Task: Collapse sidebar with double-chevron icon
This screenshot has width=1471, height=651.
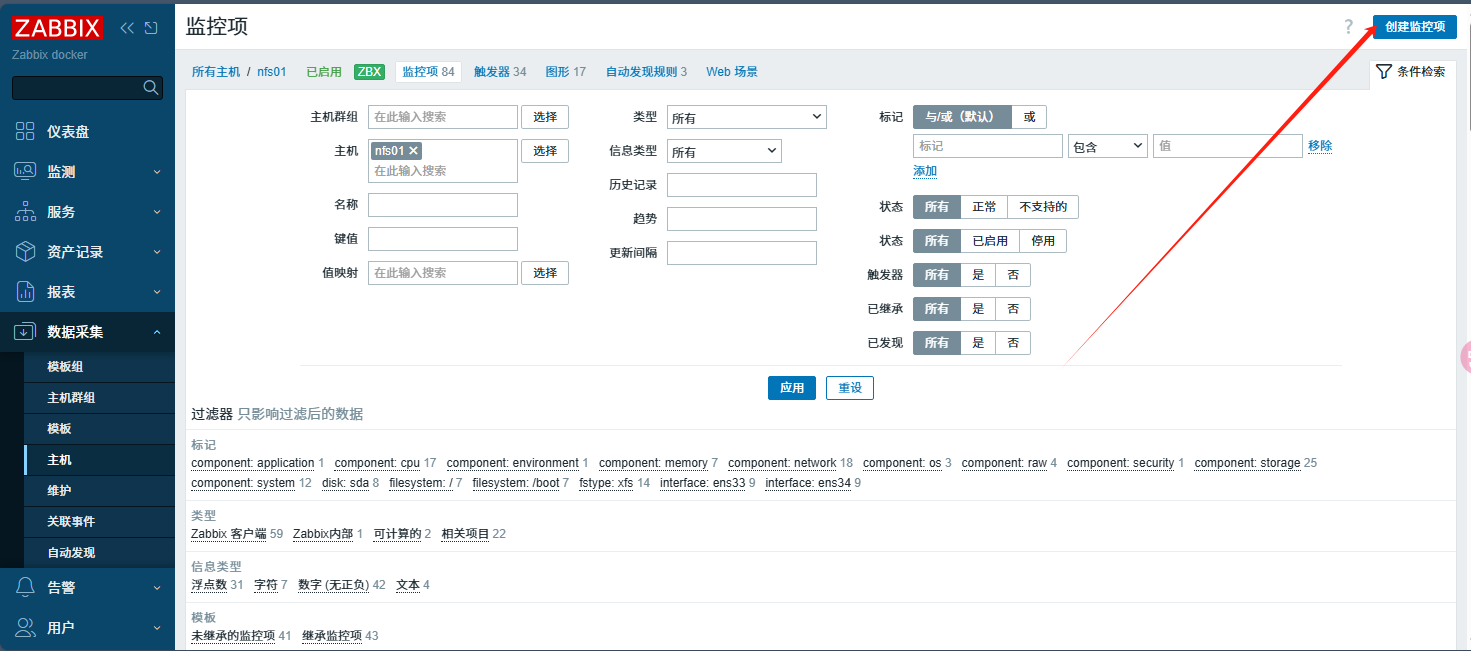Action: pyautogui.click(x=127, y=28)
